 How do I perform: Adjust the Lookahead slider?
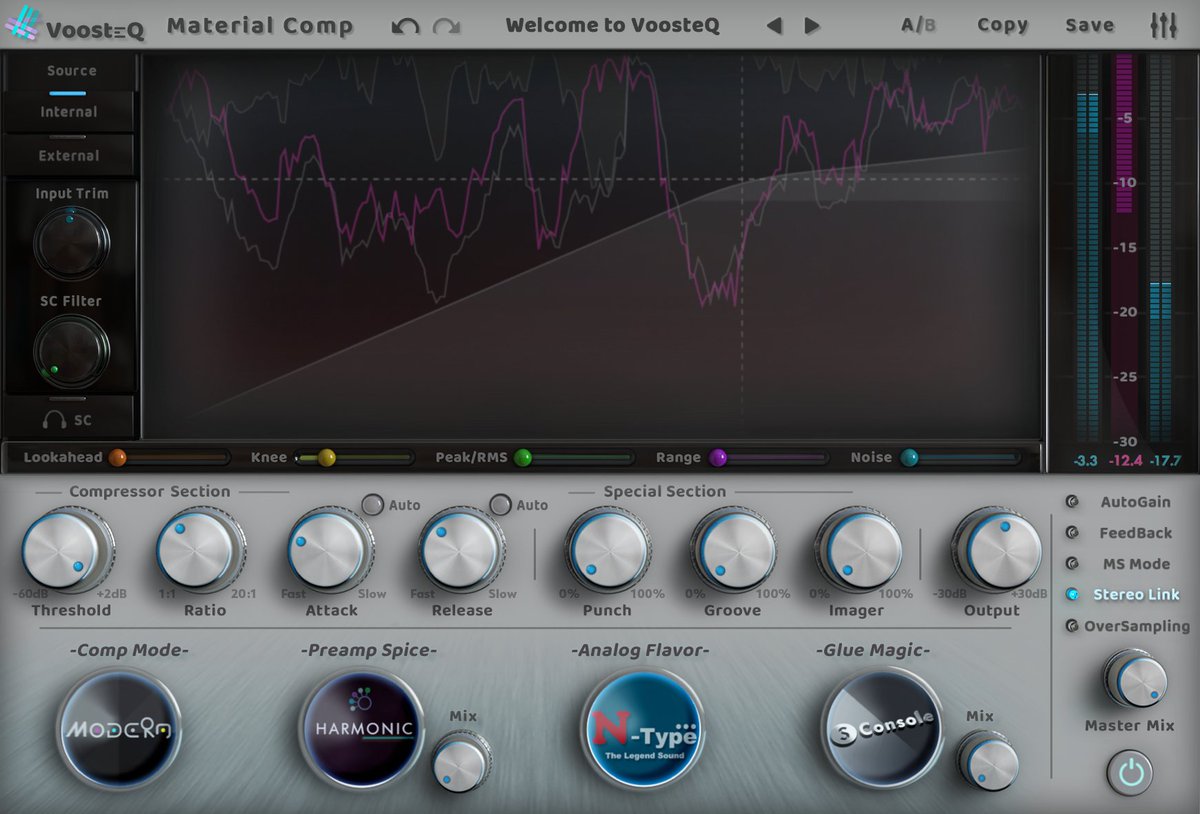pyautogui.click(x=169, y=458)
